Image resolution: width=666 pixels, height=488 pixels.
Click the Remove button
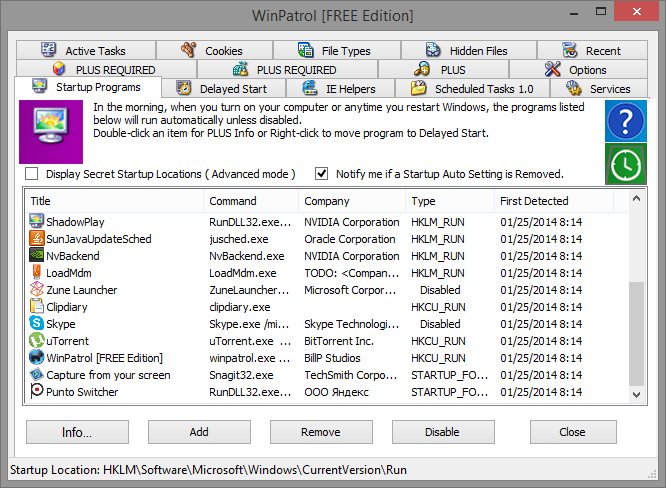click(x=321, y=432)
